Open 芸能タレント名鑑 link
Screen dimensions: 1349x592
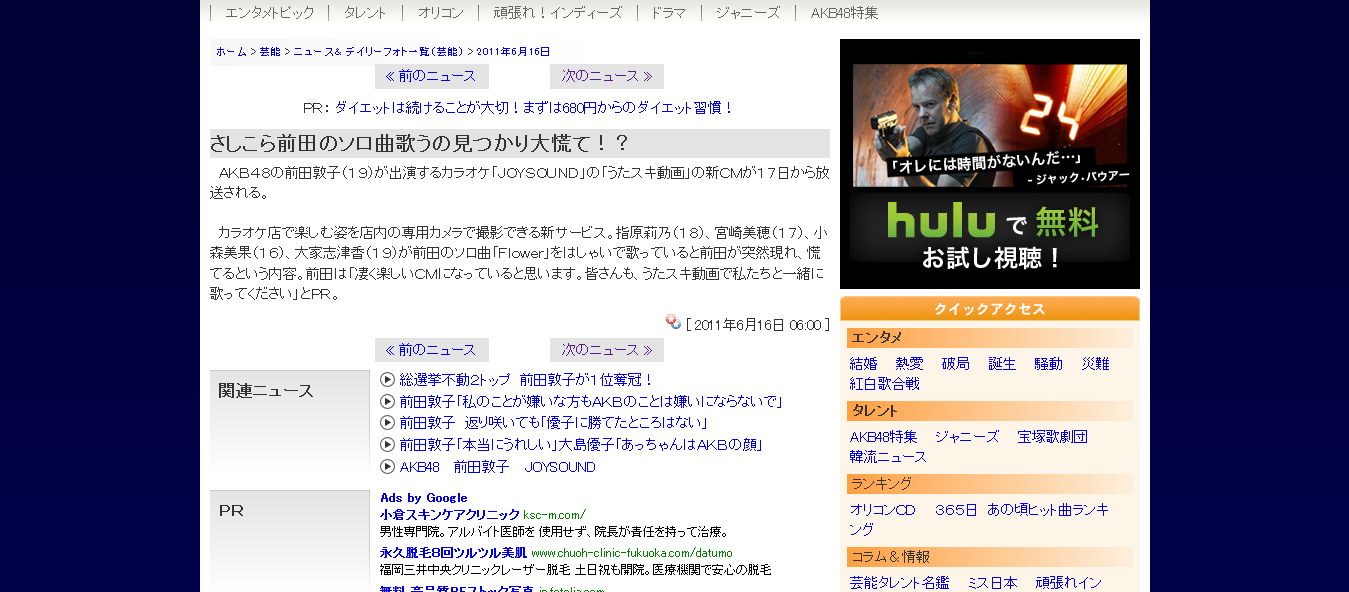click(x=900, y=583)
